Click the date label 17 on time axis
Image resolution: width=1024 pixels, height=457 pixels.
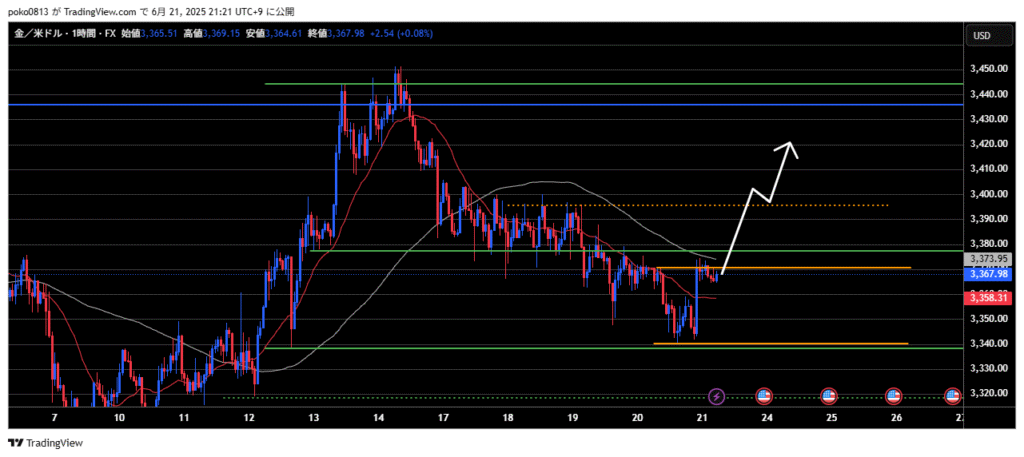pos(442,418)
